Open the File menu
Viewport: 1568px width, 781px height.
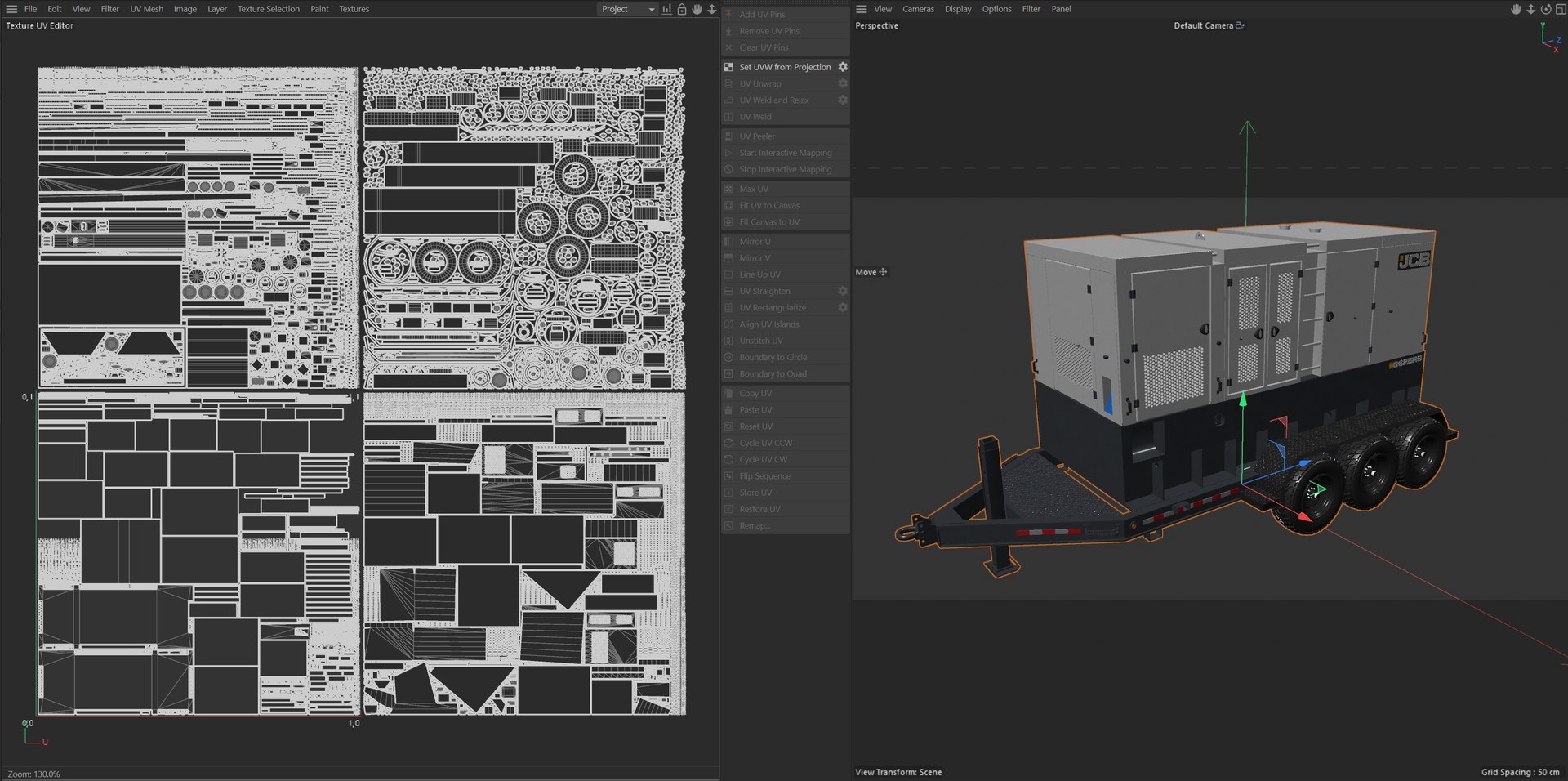pos(30,9)
